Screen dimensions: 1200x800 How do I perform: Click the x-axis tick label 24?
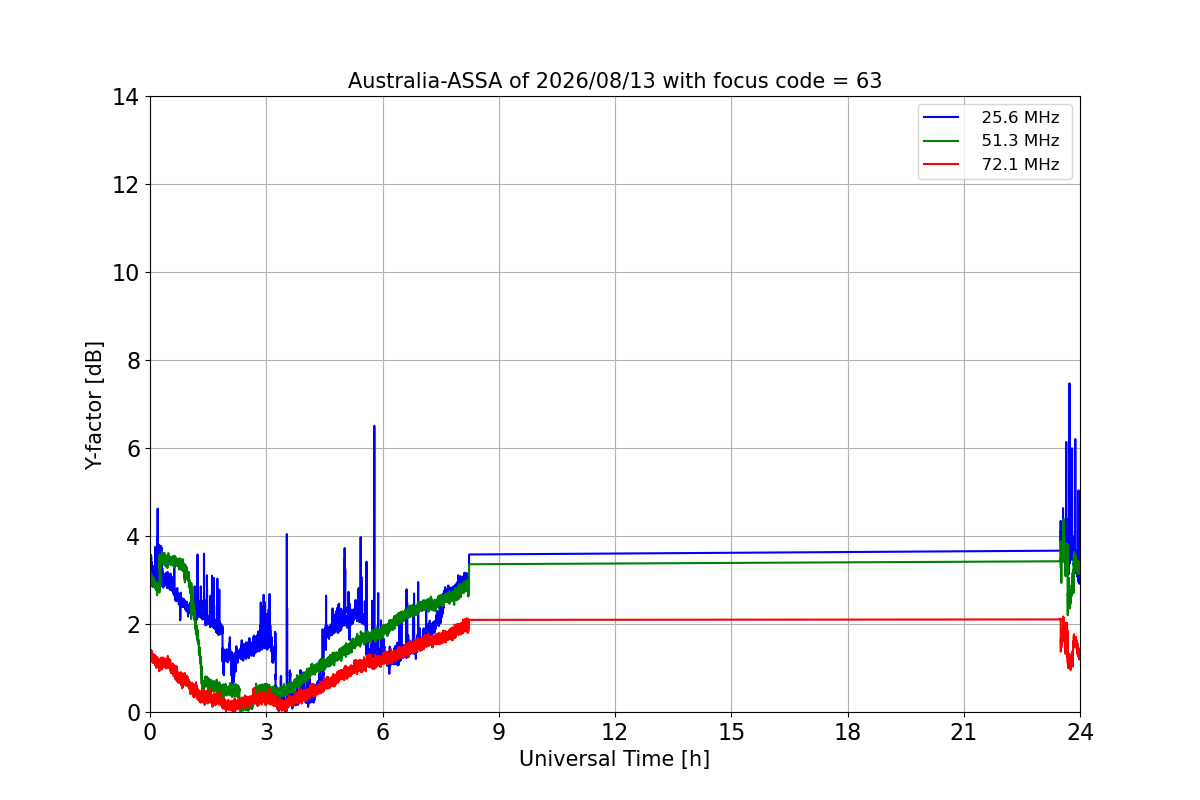[x=1080, y=731]
